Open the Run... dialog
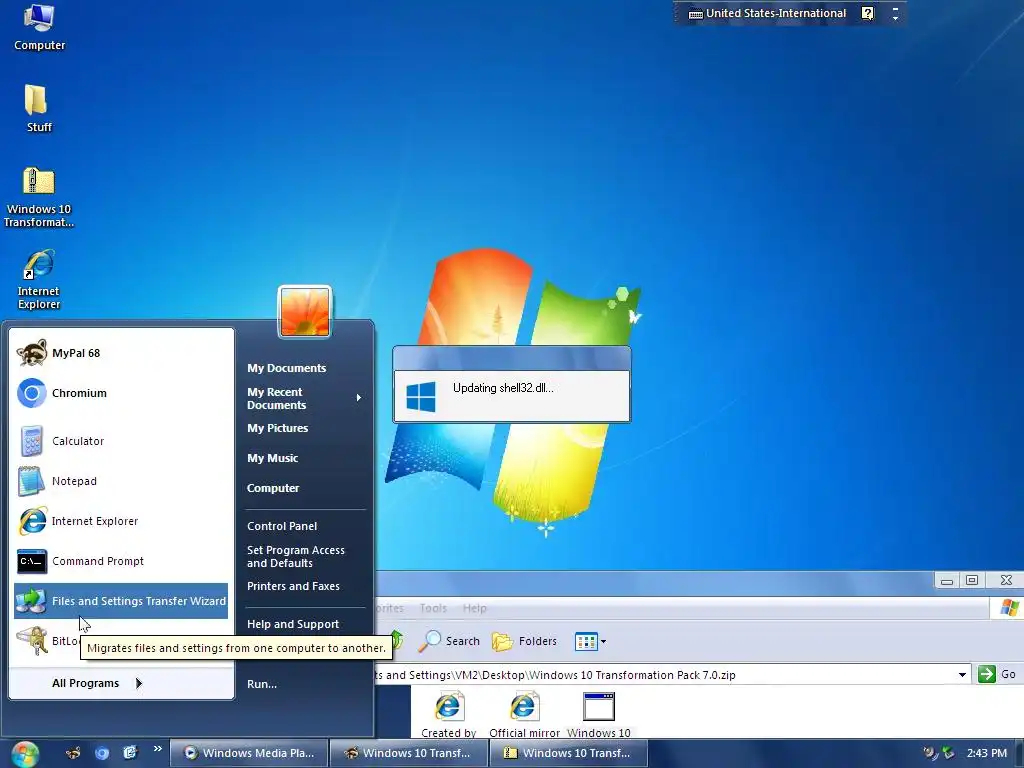Image resolution: width=1024 pixels, height=768 pixels. coord(262,684)
